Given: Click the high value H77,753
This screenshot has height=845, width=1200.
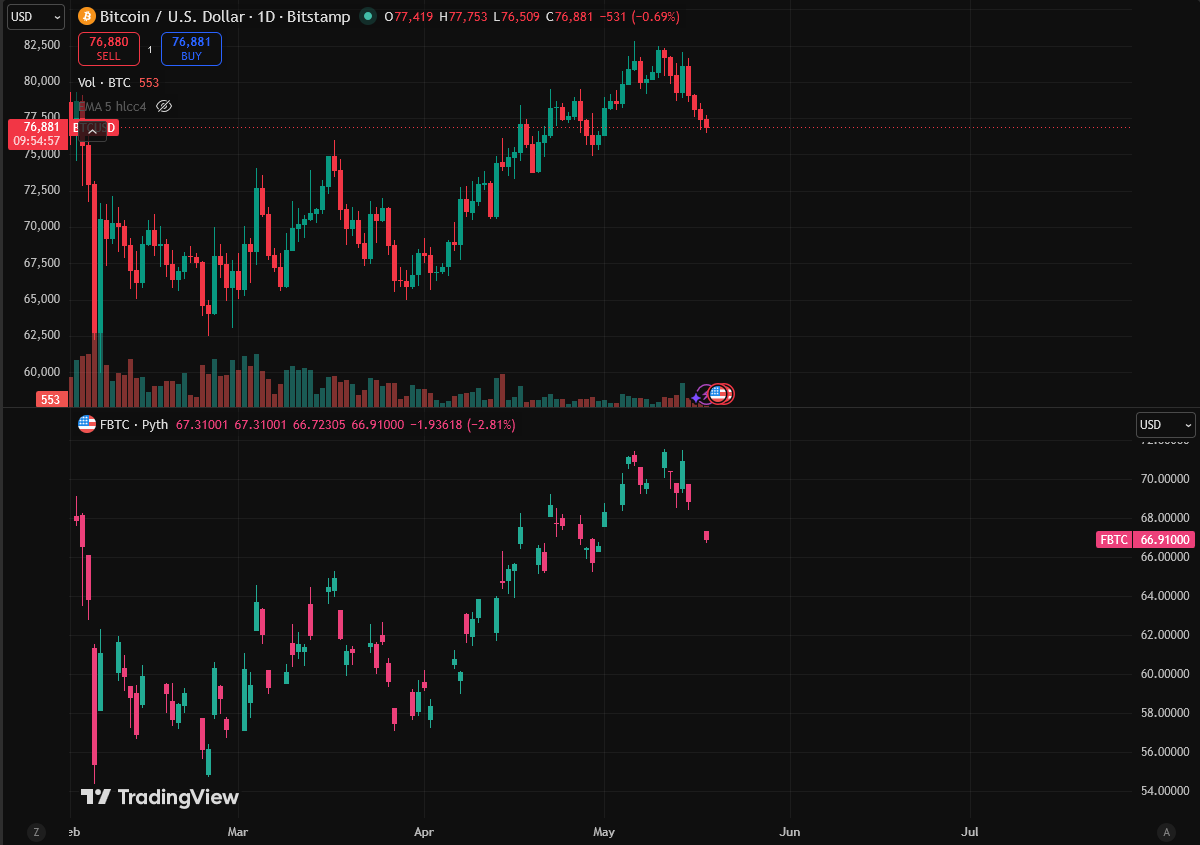Looking at the screenshot, I should pos(463,16).
